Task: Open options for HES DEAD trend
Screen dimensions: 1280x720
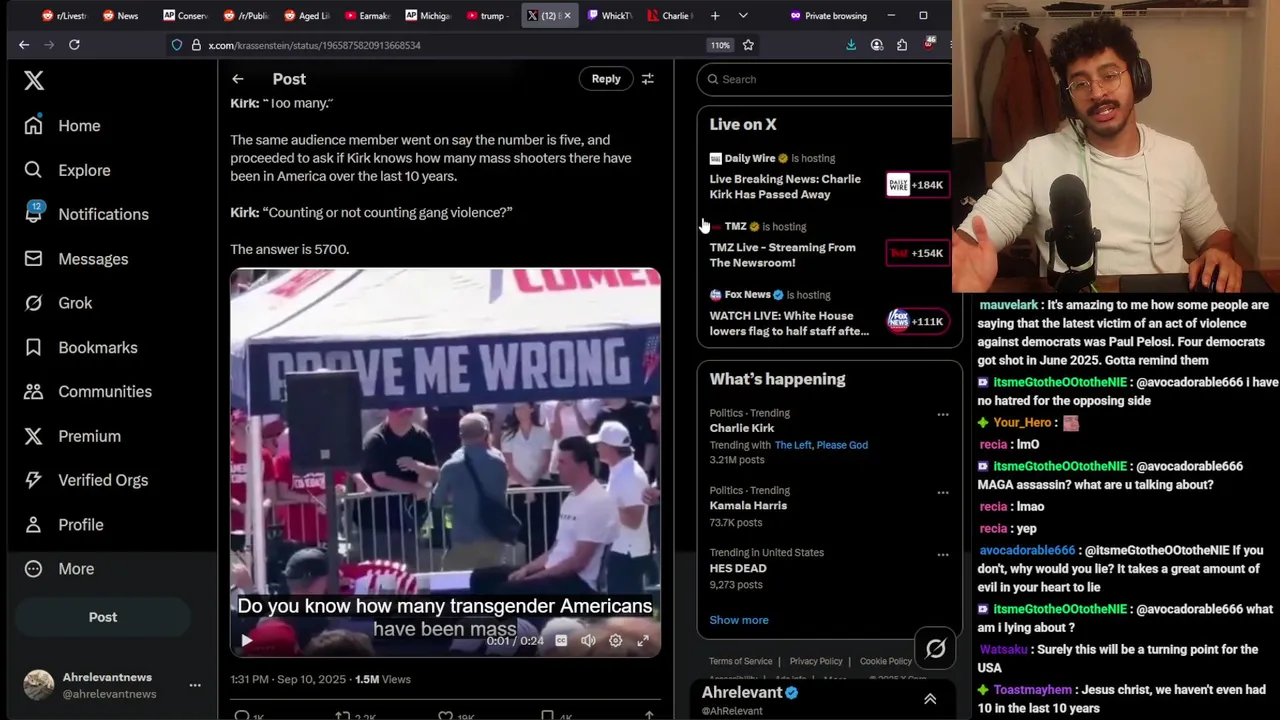Action: (x=943, y=554)
